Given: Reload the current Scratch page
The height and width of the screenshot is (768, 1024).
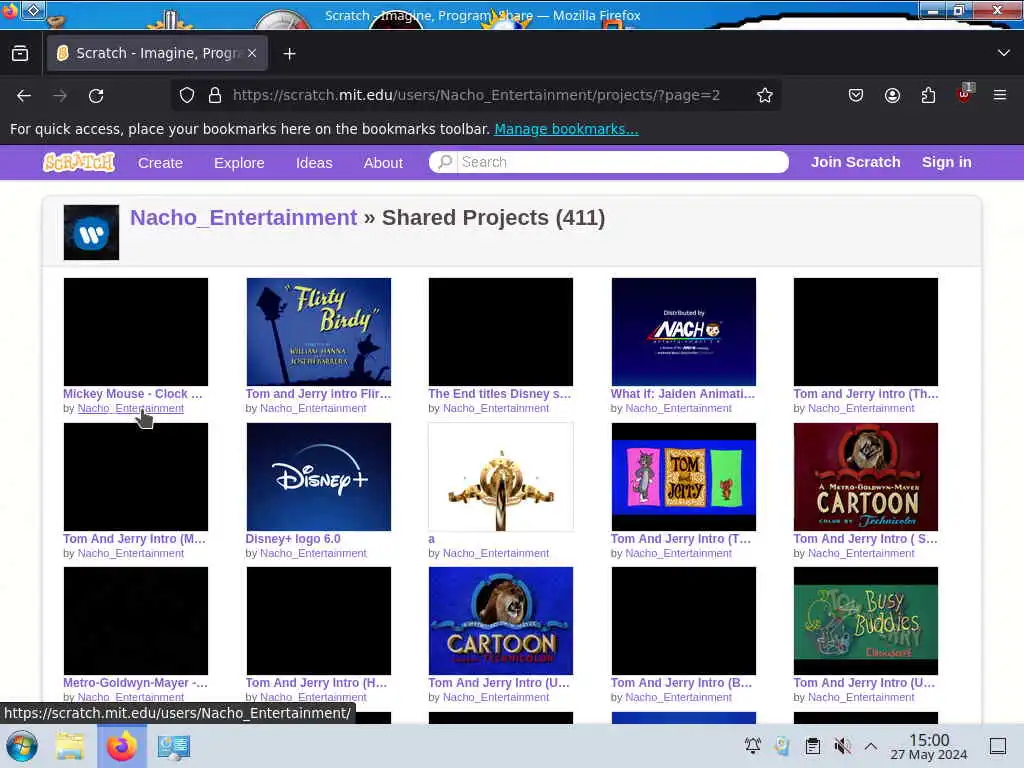Looking at the screenshot, I should coord(96,95).
